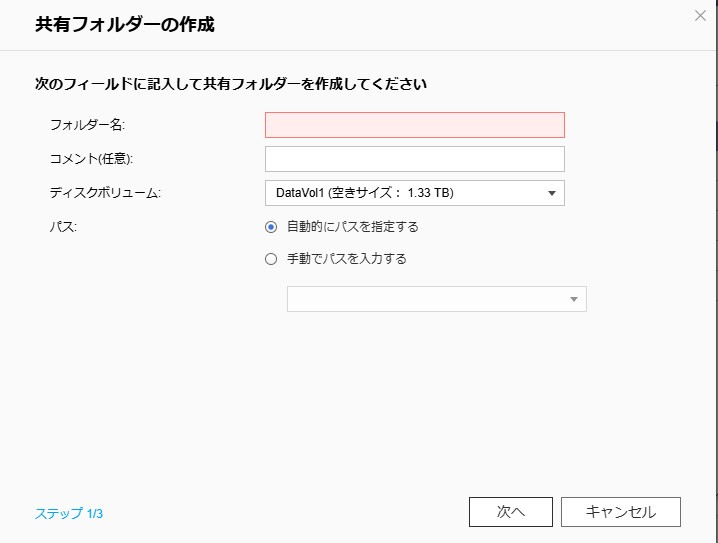Click the ディスクボリューム label
This screenshot has width=718, height=543.
pyautogui.click(x=105, y=193)
